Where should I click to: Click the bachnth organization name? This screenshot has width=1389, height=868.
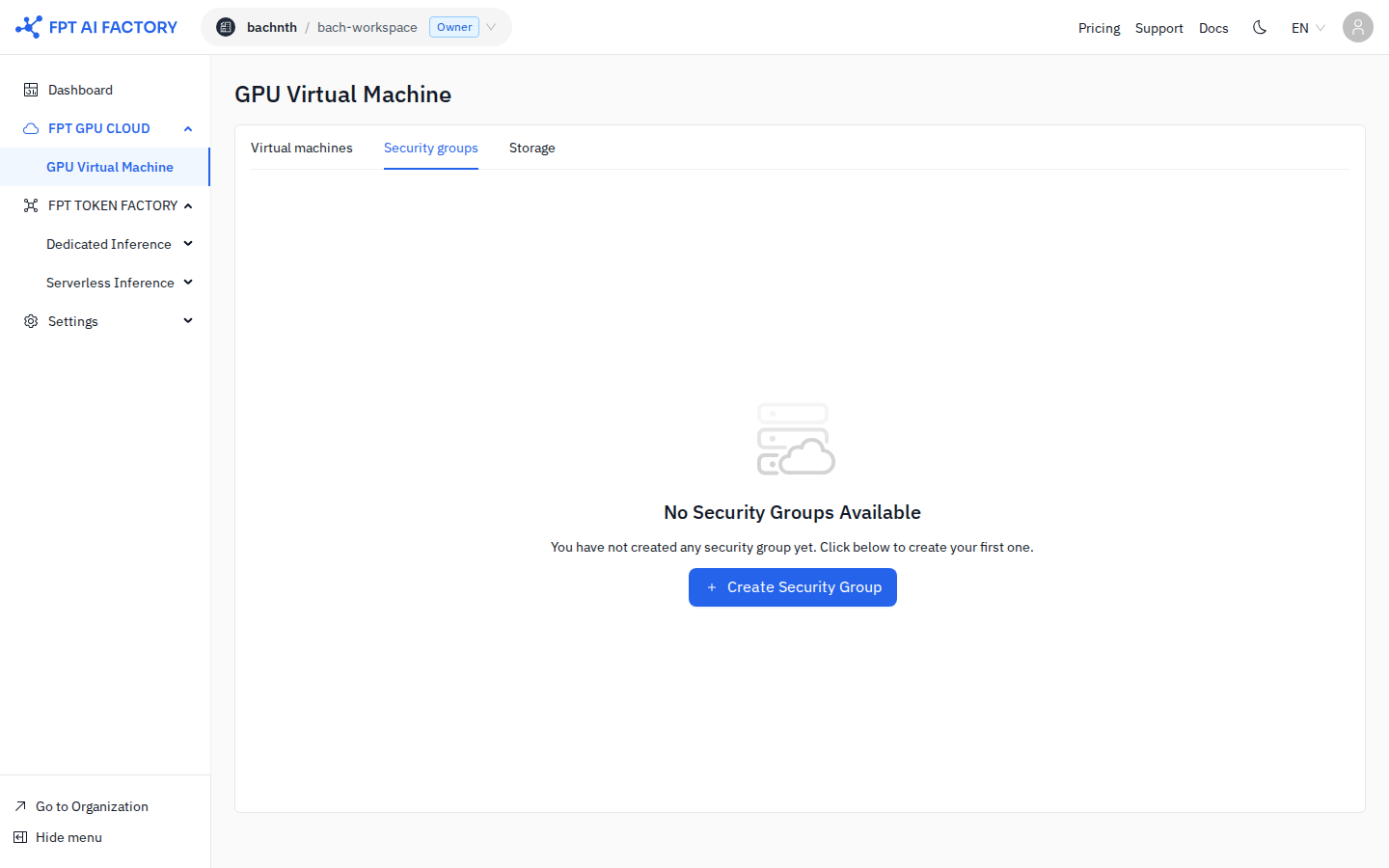click(x=272, y=27)
